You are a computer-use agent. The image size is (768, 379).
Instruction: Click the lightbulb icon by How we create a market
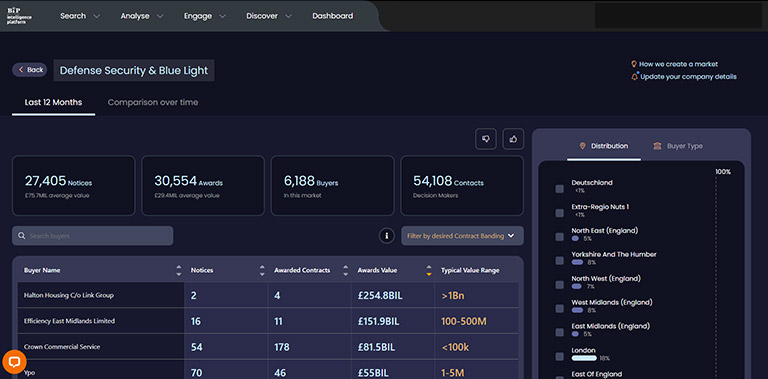tap(634, 64)
